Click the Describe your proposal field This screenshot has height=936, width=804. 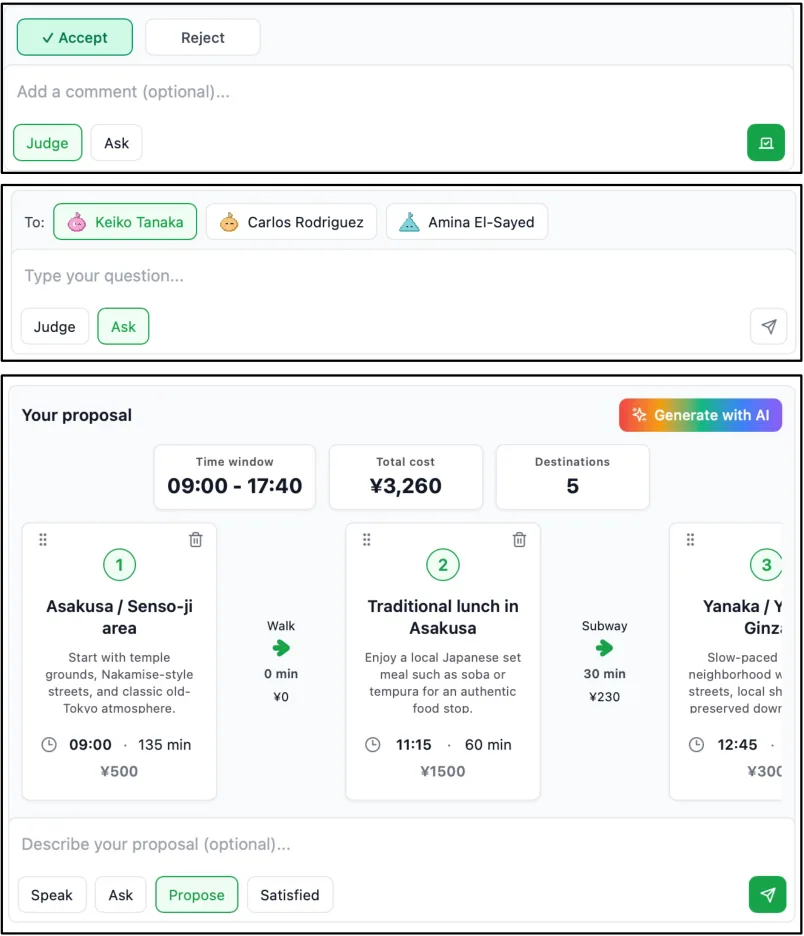click(401, 844)
